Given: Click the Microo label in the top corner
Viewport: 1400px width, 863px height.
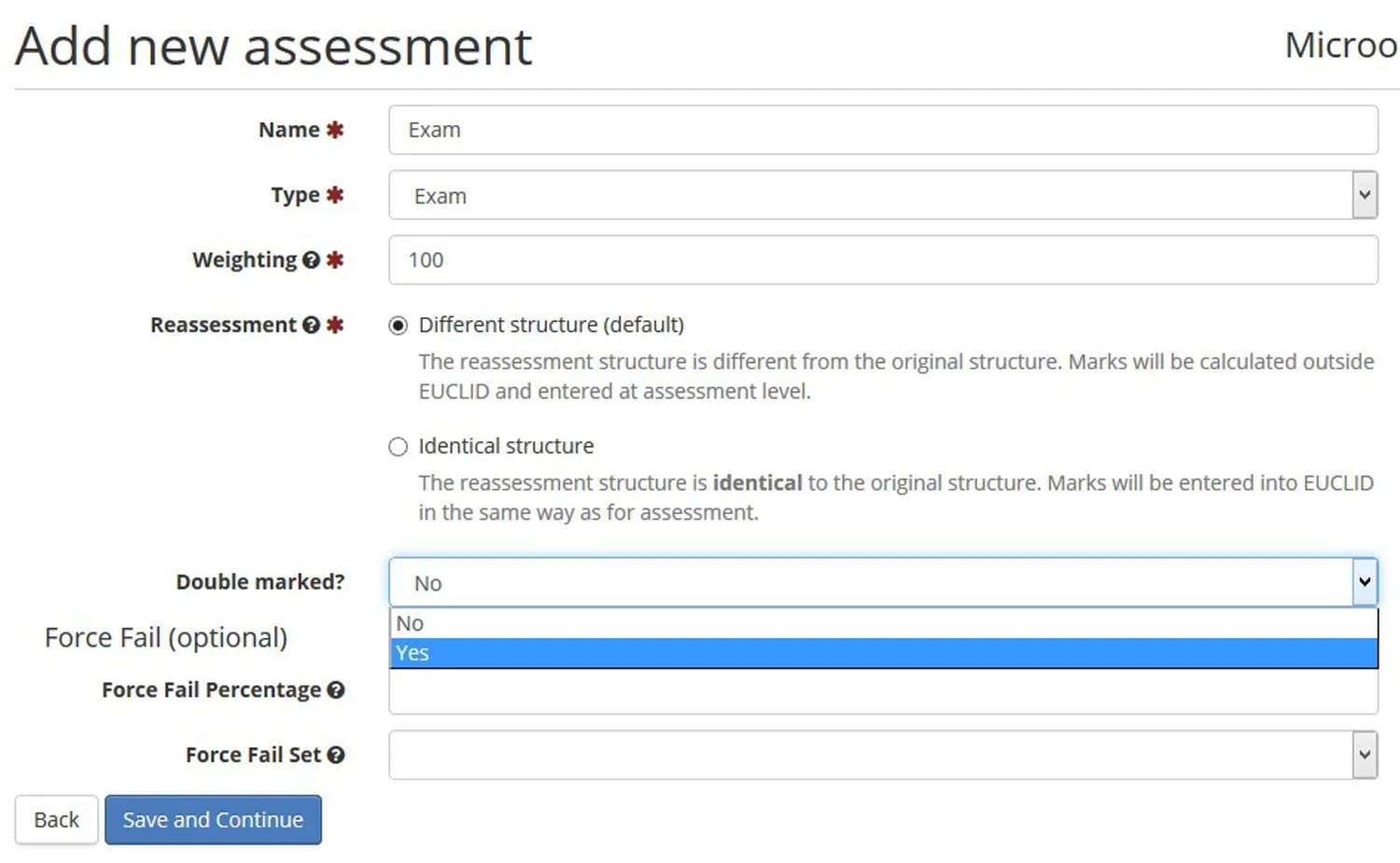Looking at the screenshot, I should pos(1340,45).
